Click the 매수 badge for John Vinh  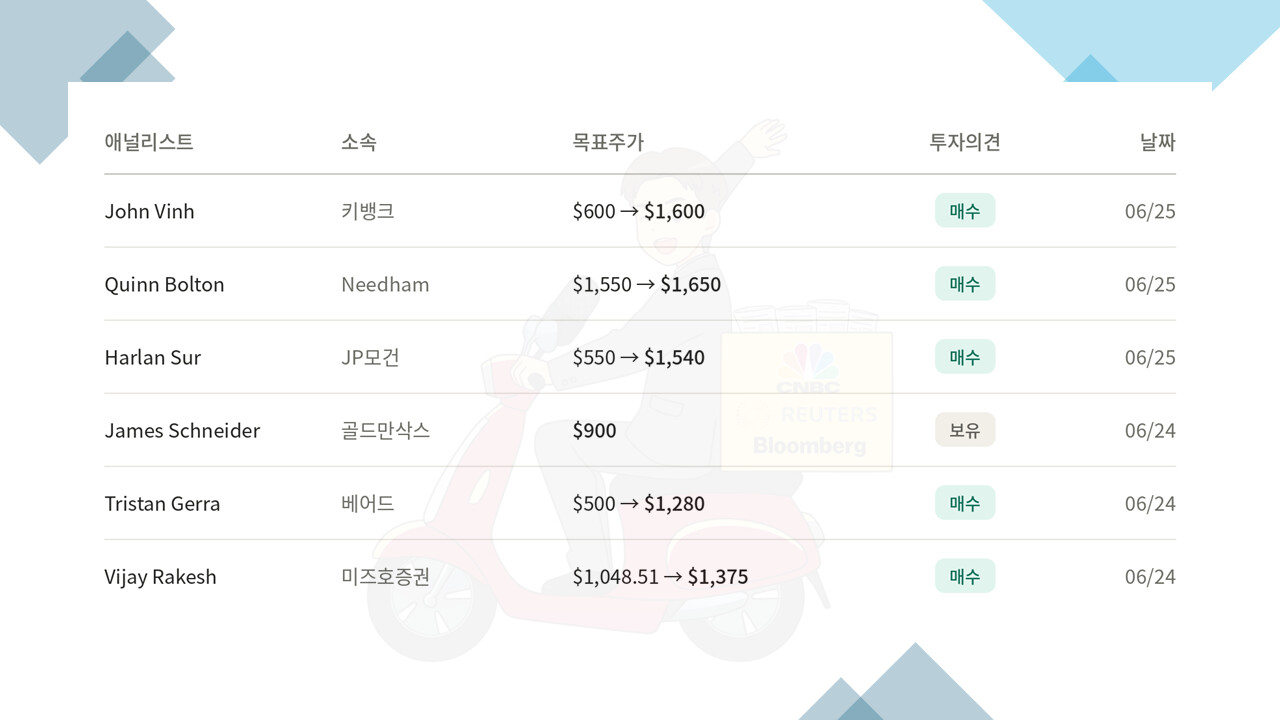click(x=965, y=211)
